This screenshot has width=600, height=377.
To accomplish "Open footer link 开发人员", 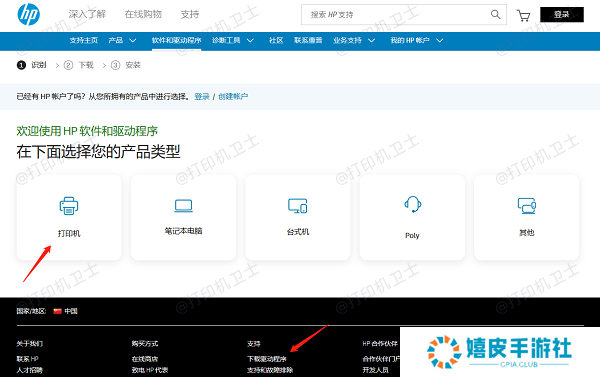I will [x=375, y=370].
